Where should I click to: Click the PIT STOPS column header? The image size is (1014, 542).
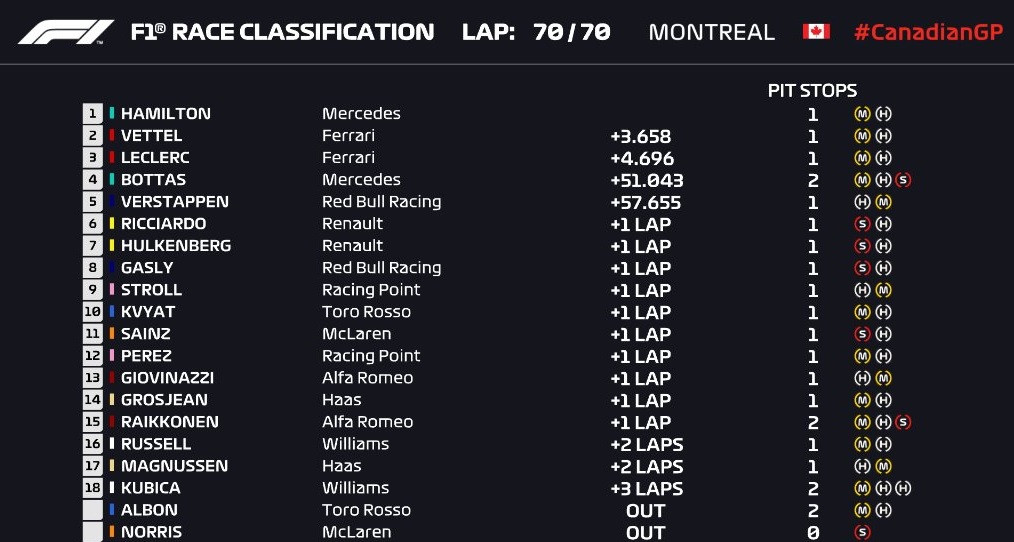tap(812, 91)
